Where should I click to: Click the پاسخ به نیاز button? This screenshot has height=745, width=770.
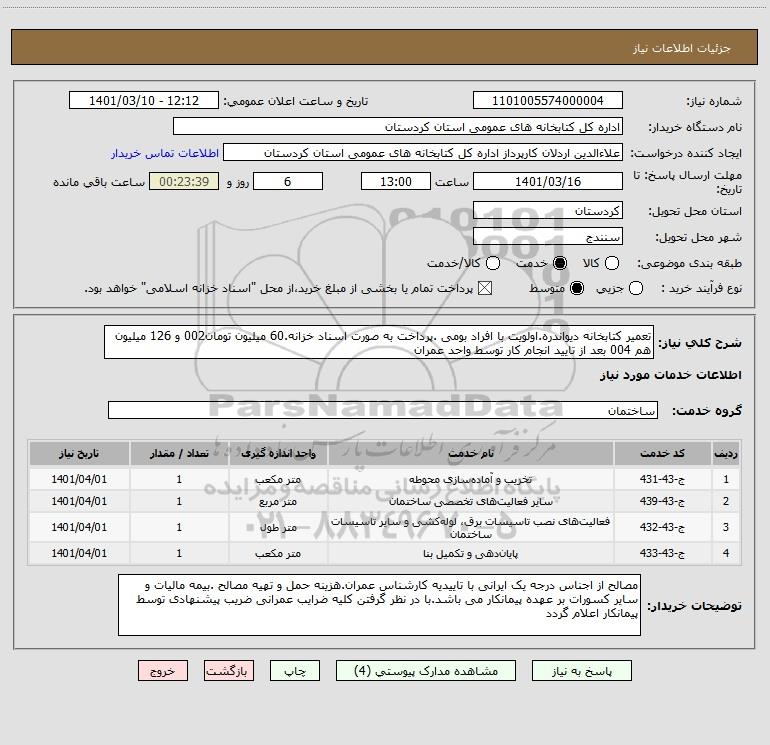click(581, 671)
